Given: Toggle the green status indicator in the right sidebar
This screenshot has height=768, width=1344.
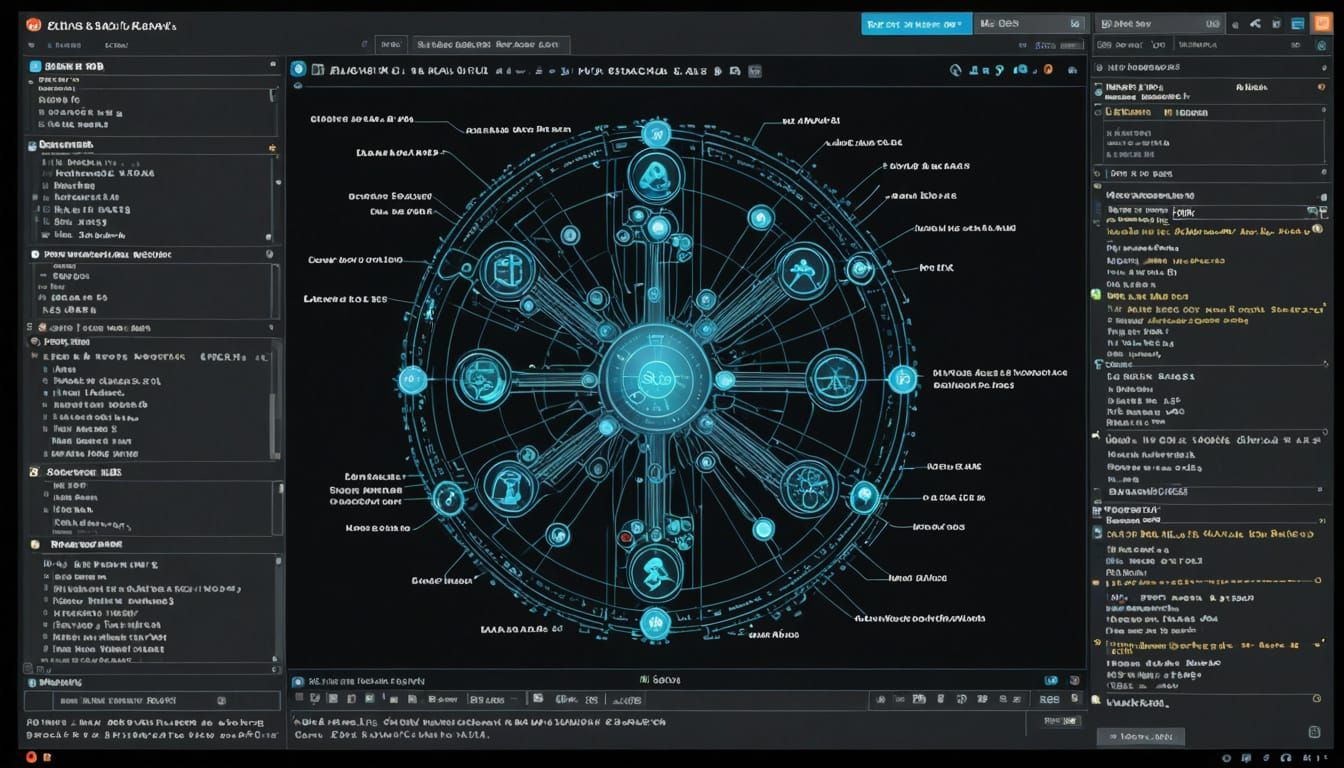Looking at the screenshot, I should pyautogui.click(x=1094, y=295).
